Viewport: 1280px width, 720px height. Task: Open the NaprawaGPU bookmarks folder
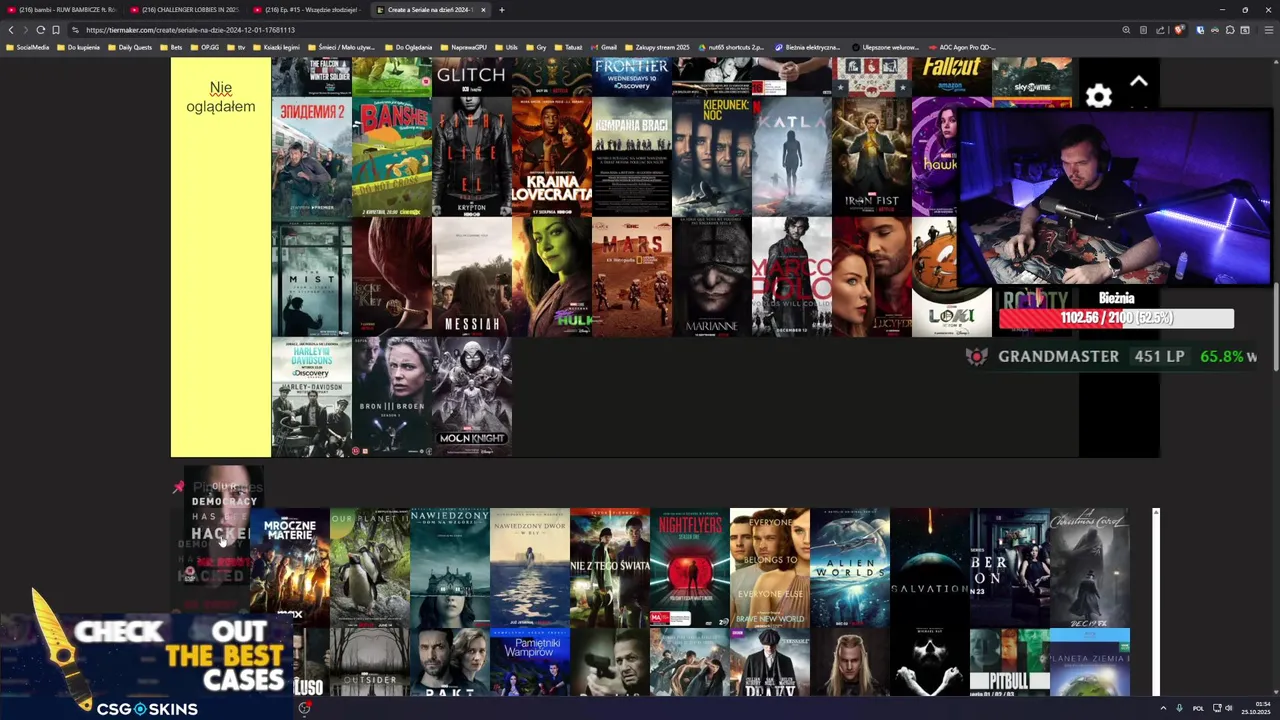click(x=463, y=47)
